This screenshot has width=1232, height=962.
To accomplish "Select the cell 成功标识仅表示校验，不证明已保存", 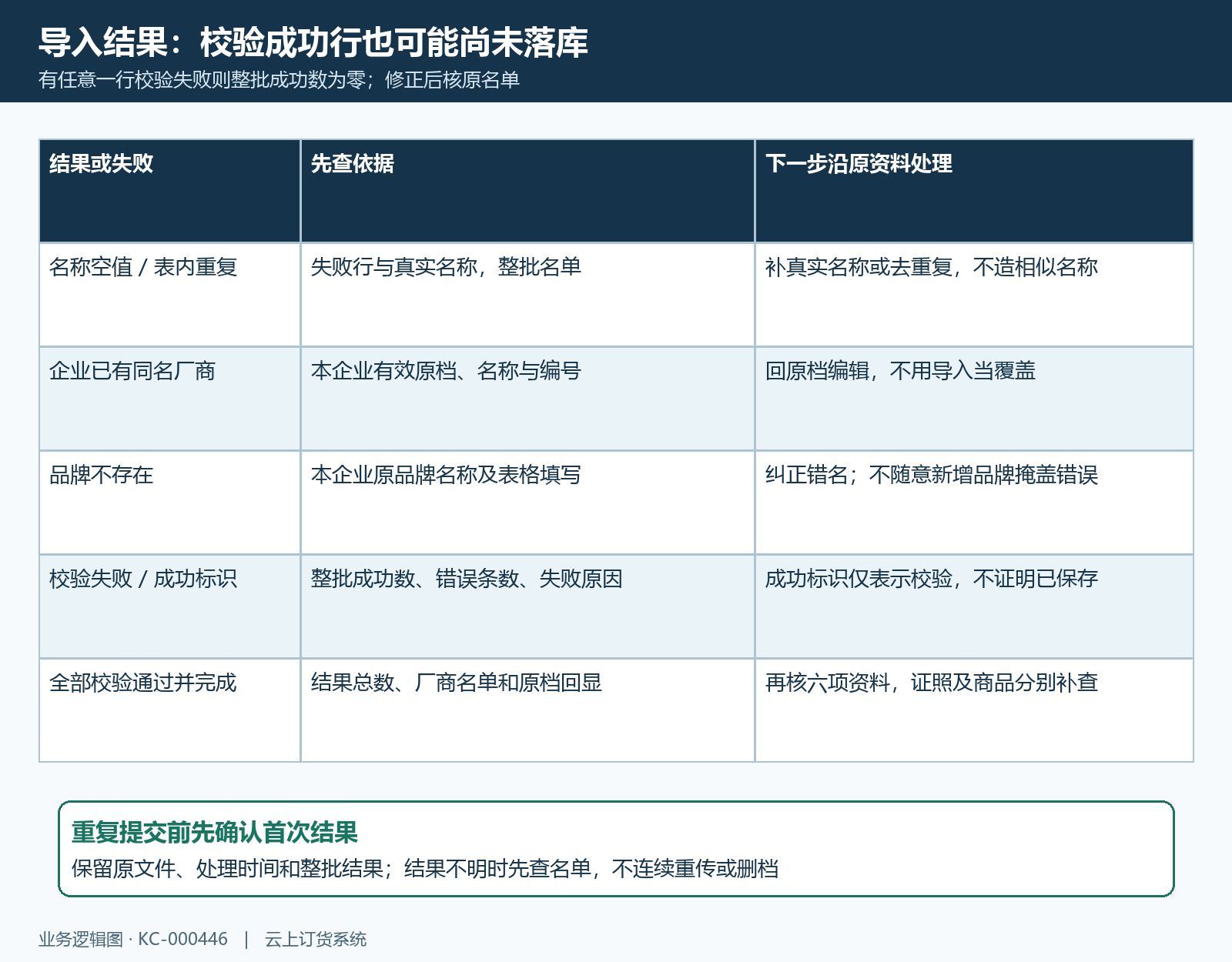I will click(974, 606).
